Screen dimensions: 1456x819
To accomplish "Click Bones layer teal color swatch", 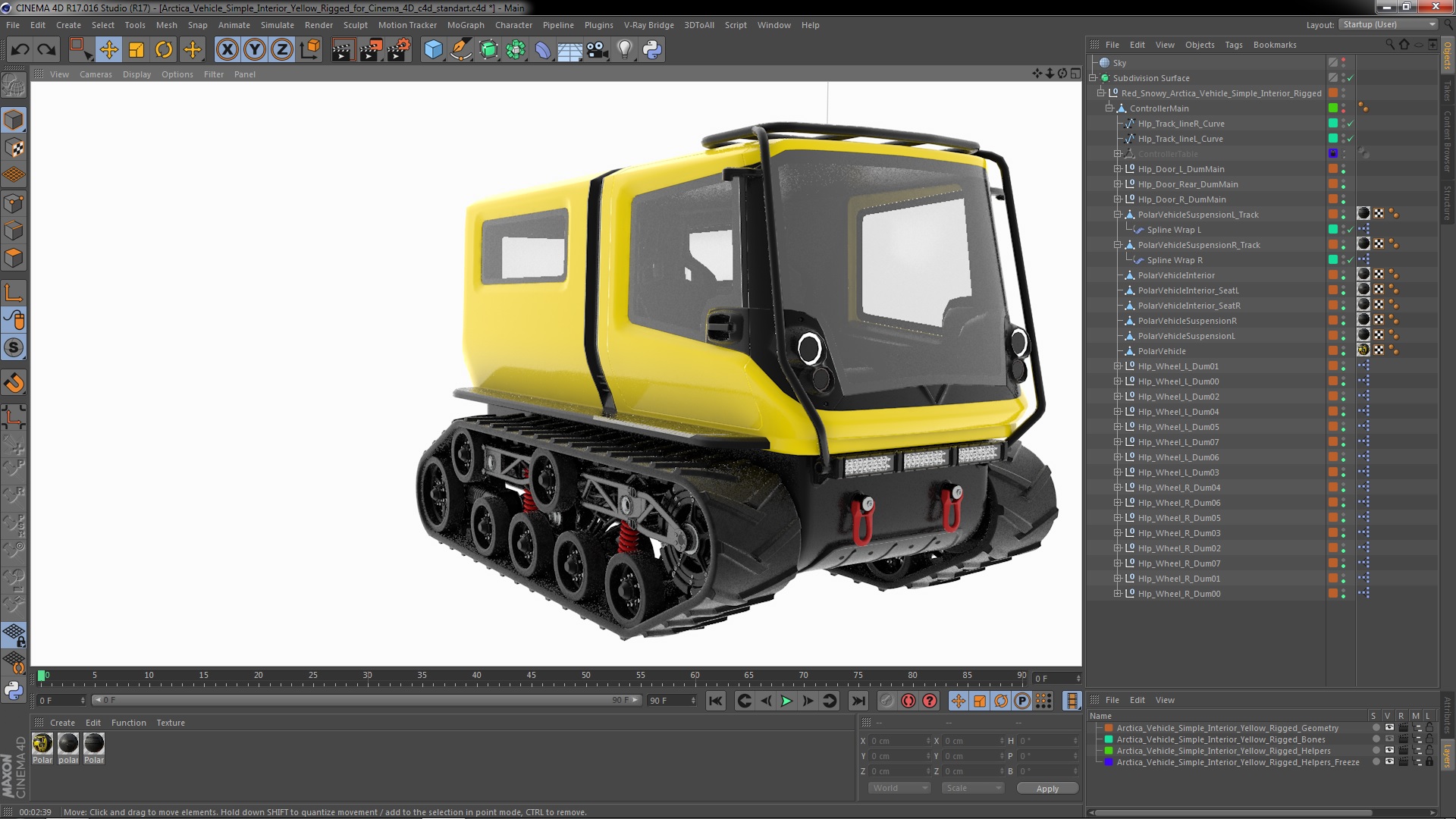I will coord(1109,739).
